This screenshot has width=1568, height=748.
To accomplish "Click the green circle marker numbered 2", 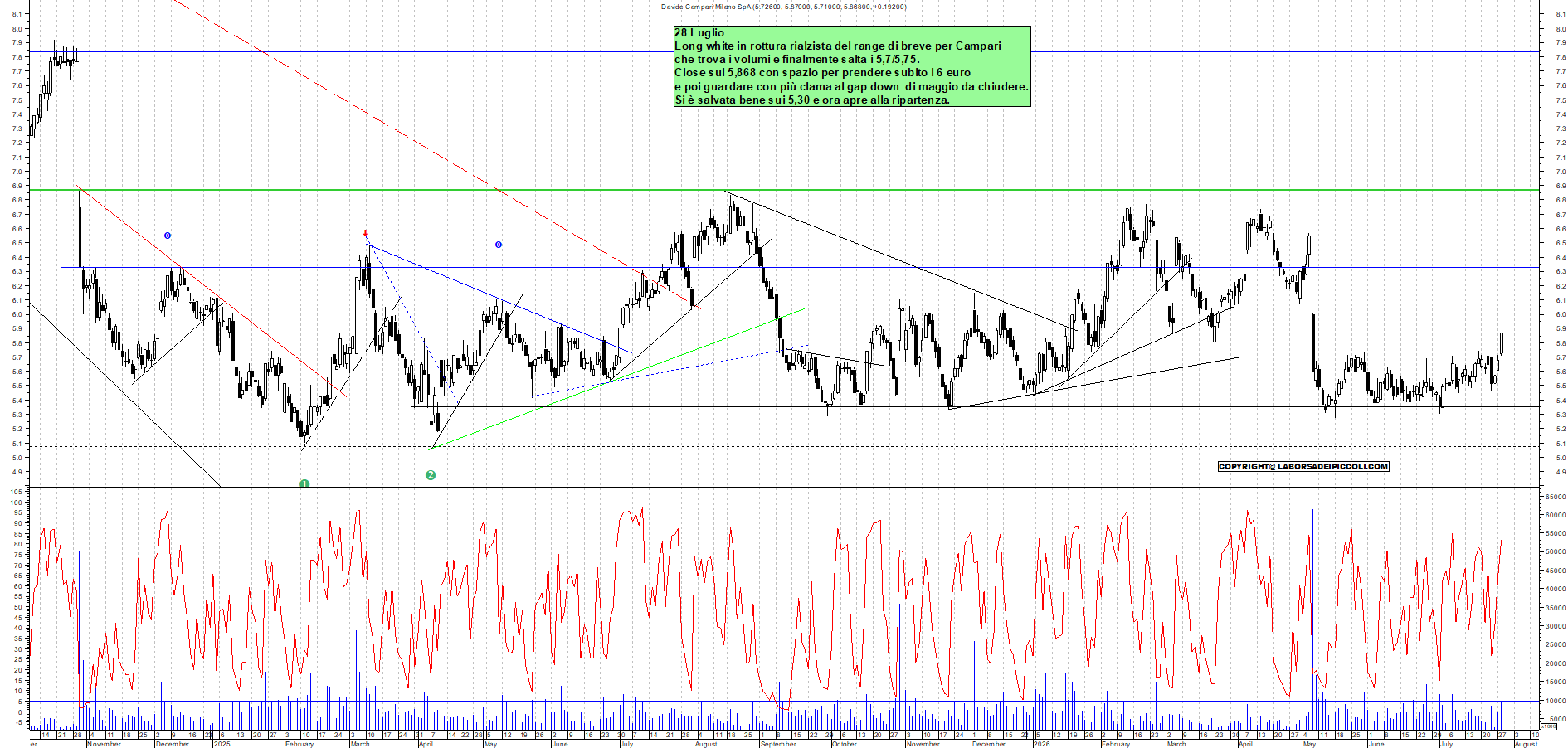I will (431, 475).
